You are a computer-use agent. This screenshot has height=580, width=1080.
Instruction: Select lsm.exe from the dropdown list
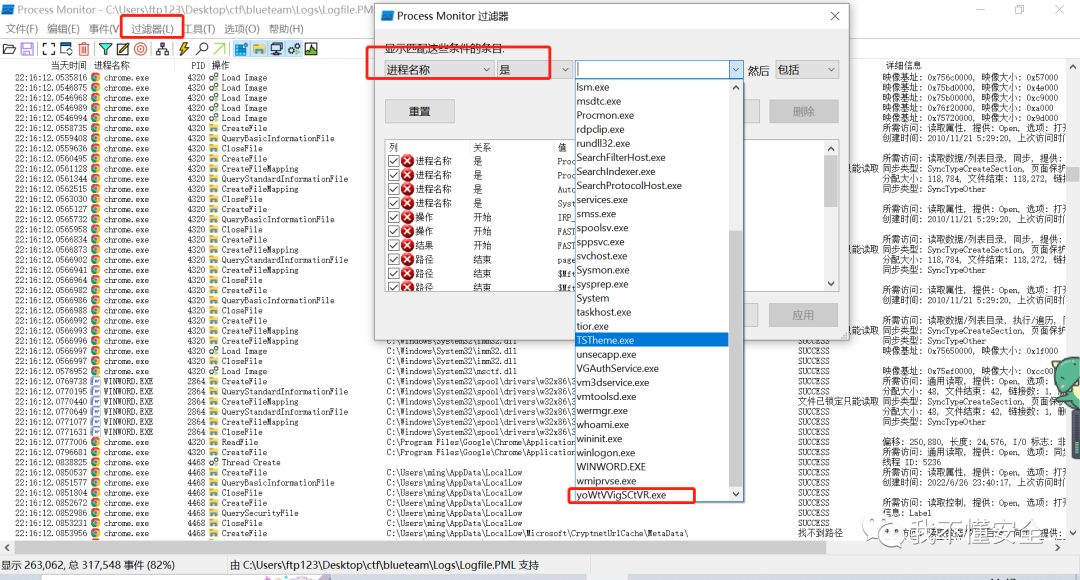(652, 87)
